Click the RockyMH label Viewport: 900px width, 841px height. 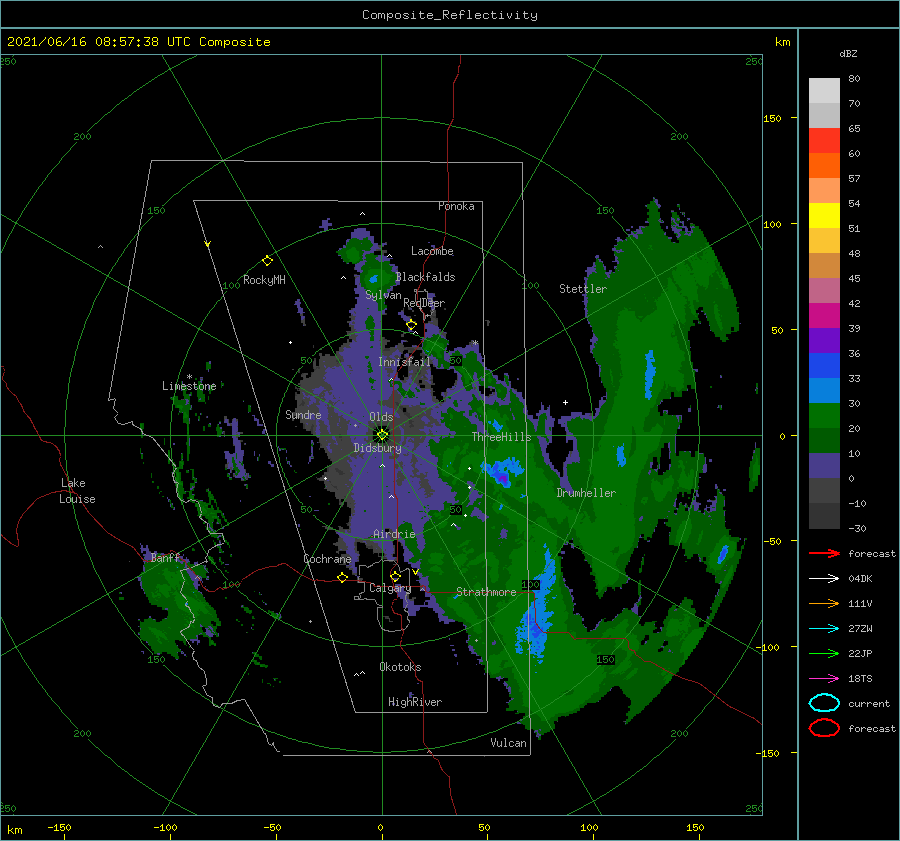pyautogui.click(x=264, y=280)
